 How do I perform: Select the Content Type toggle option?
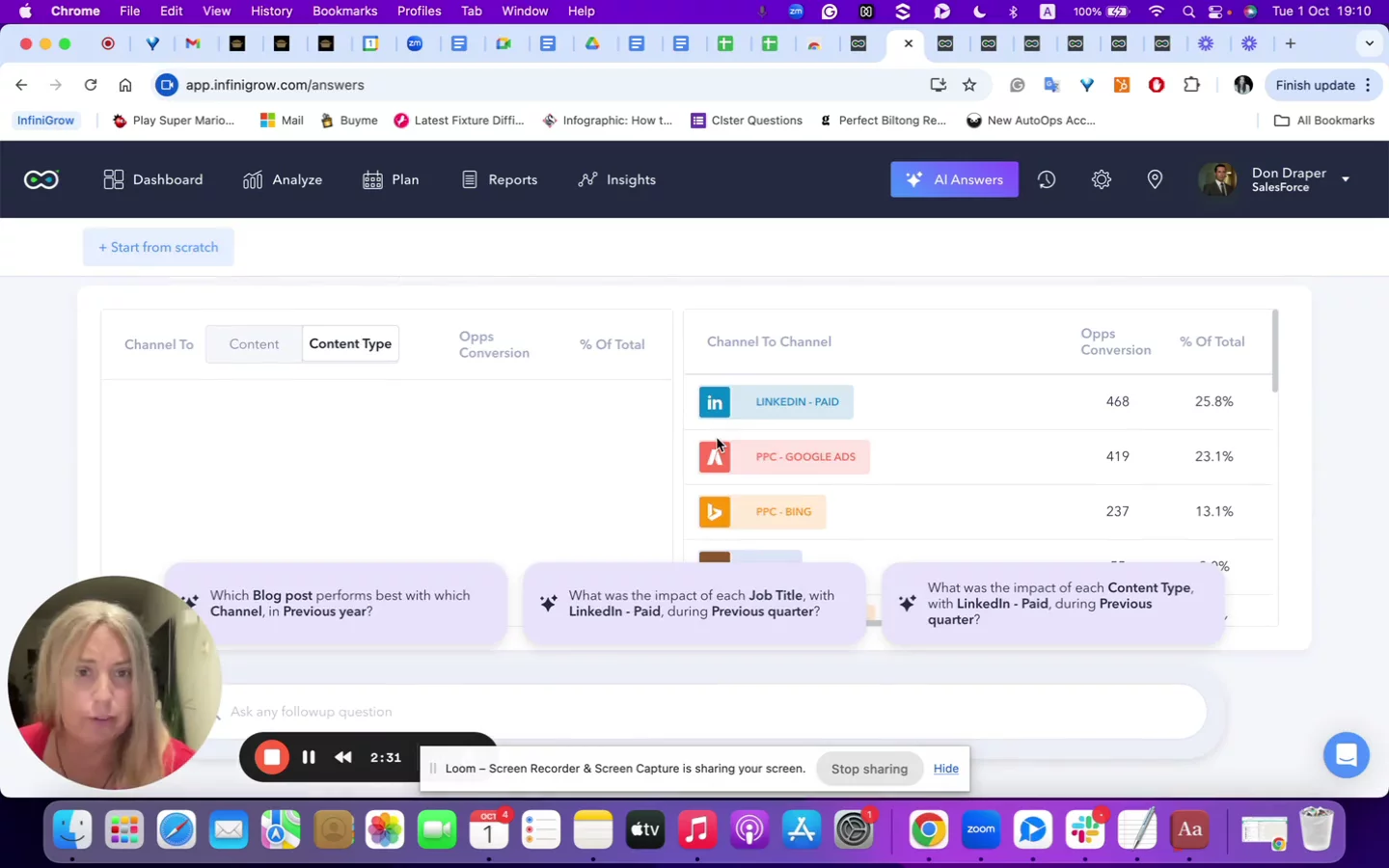pos(350,344)
